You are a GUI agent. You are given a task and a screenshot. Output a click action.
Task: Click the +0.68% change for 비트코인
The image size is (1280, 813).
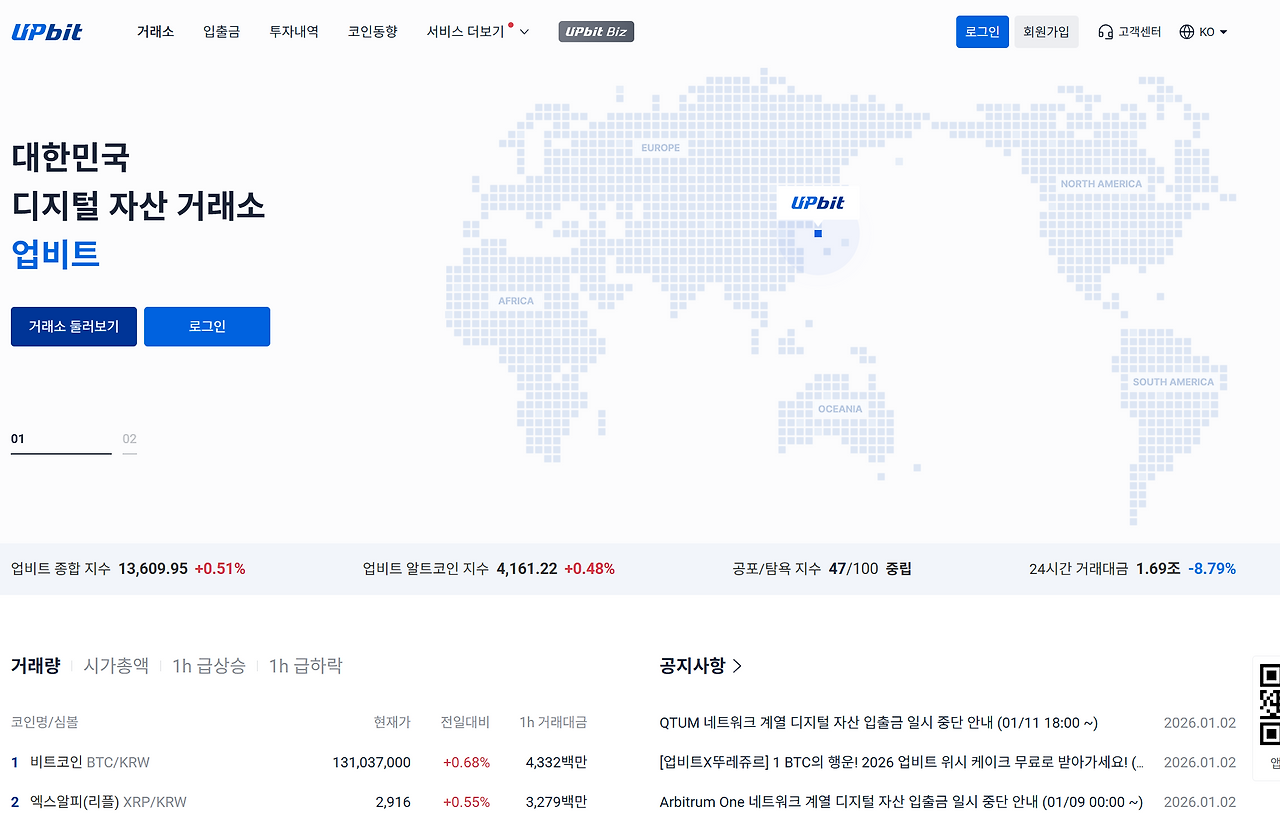467,762
